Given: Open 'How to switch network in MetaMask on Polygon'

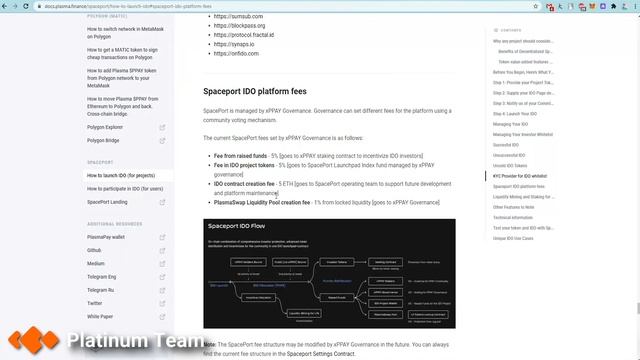Looking at the screenshot, I should [125, 33].
